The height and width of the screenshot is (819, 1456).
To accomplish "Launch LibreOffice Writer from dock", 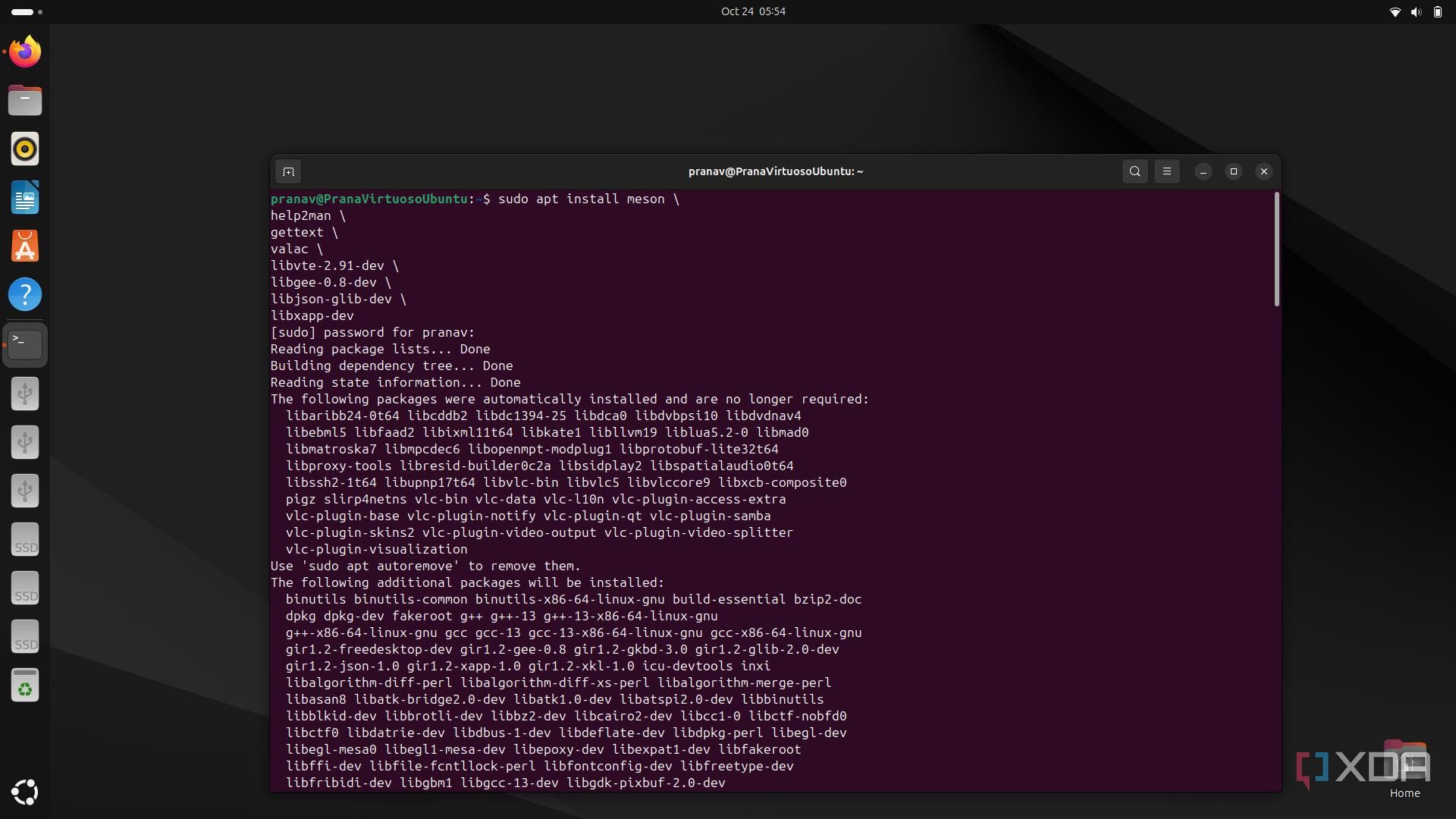I will 25,197.
